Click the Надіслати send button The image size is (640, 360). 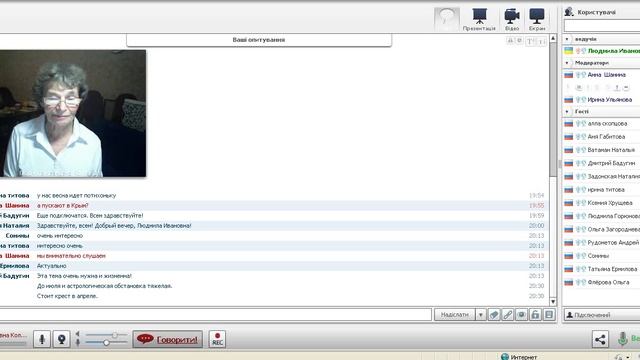pyautogui.click(x=455, y=315)
